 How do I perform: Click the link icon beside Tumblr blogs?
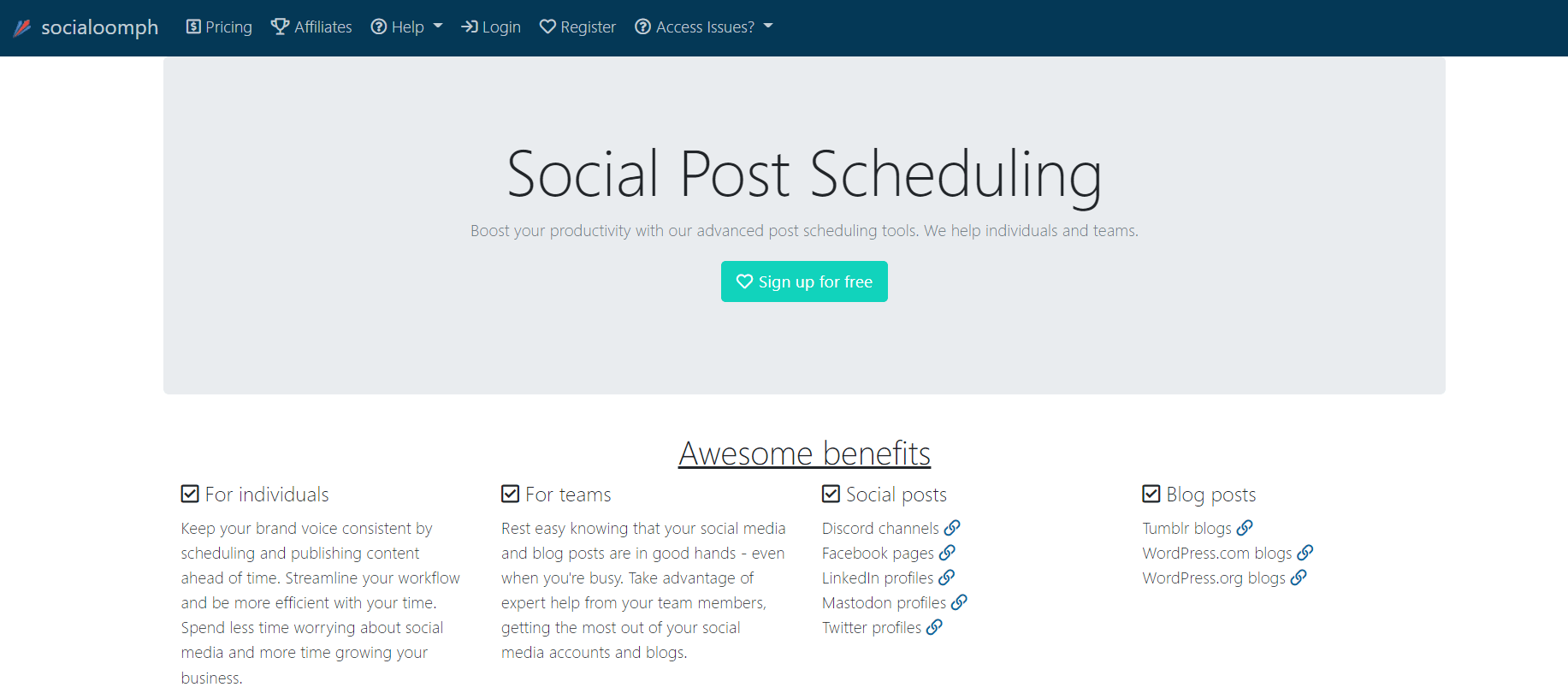(x=1246, y=528)
